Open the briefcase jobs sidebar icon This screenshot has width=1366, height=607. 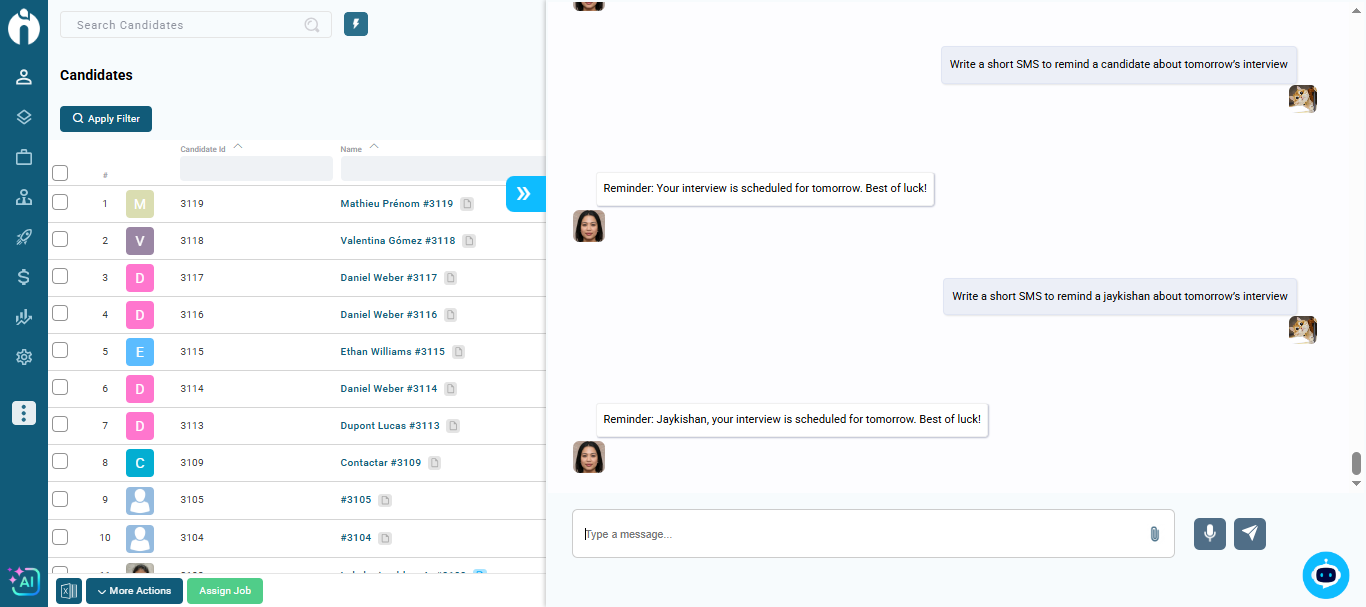[24, 157]
